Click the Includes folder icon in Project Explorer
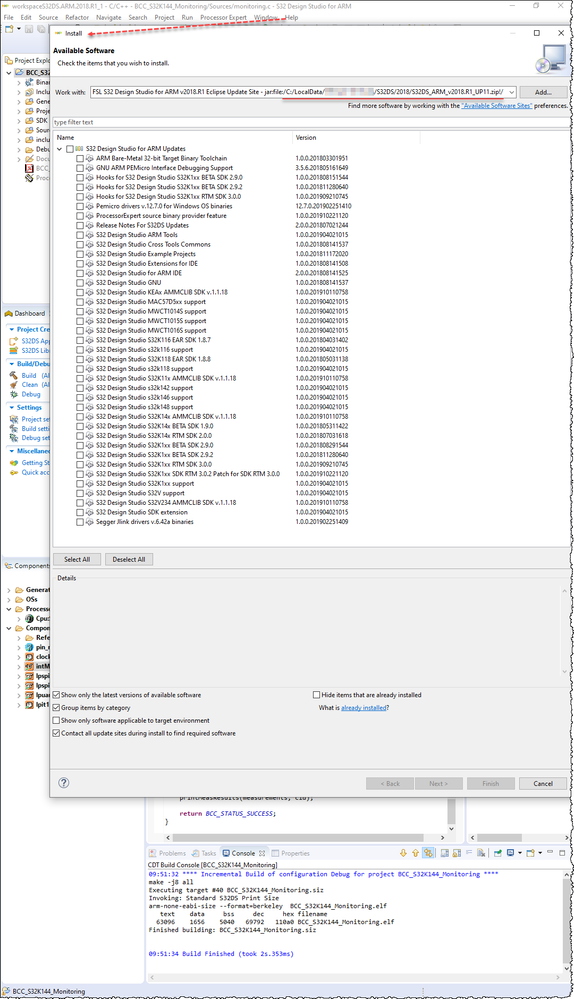Viewport: 574px width, 999px height. coord(29,92)
